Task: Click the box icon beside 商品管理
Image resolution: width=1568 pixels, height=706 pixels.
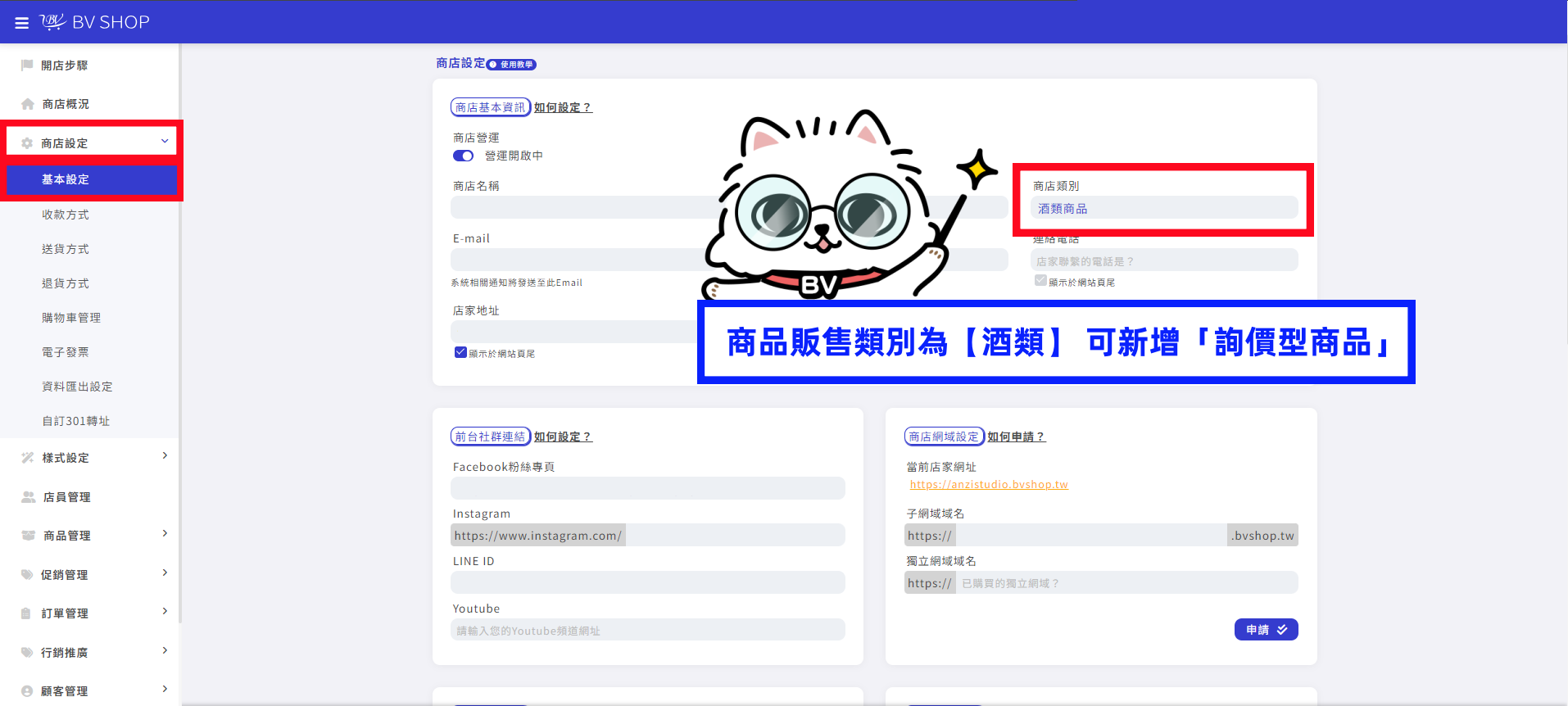Action: click(29, 536)
